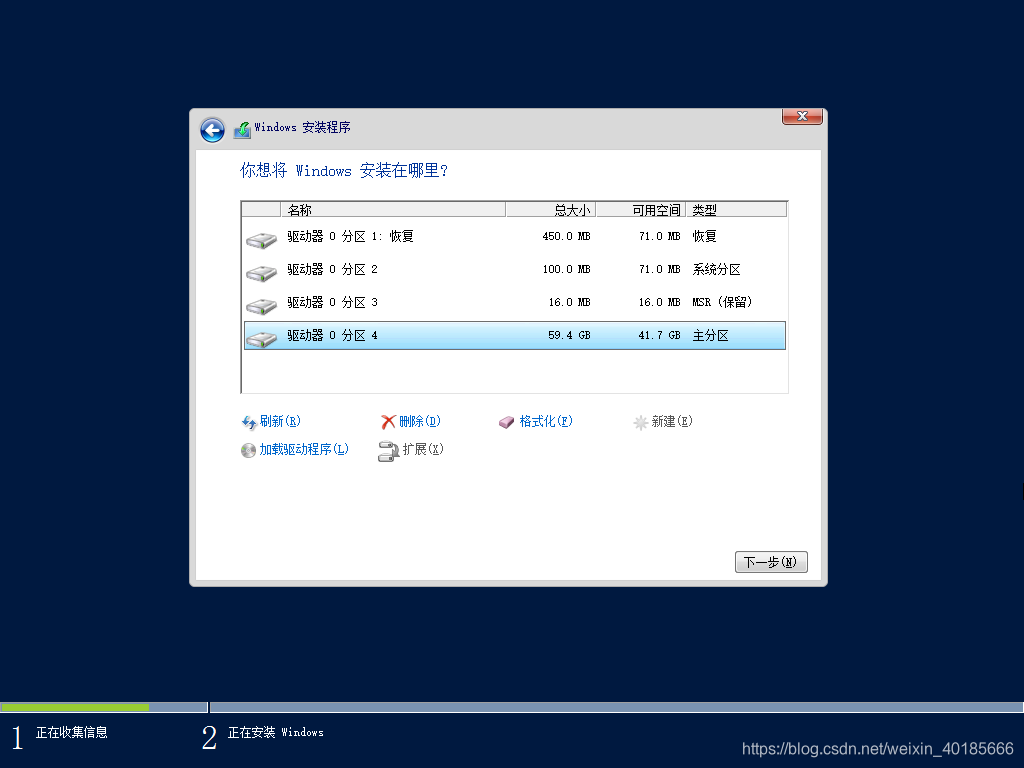
Task: Select row 驱动器 0 分区 3
Action: 515,302
